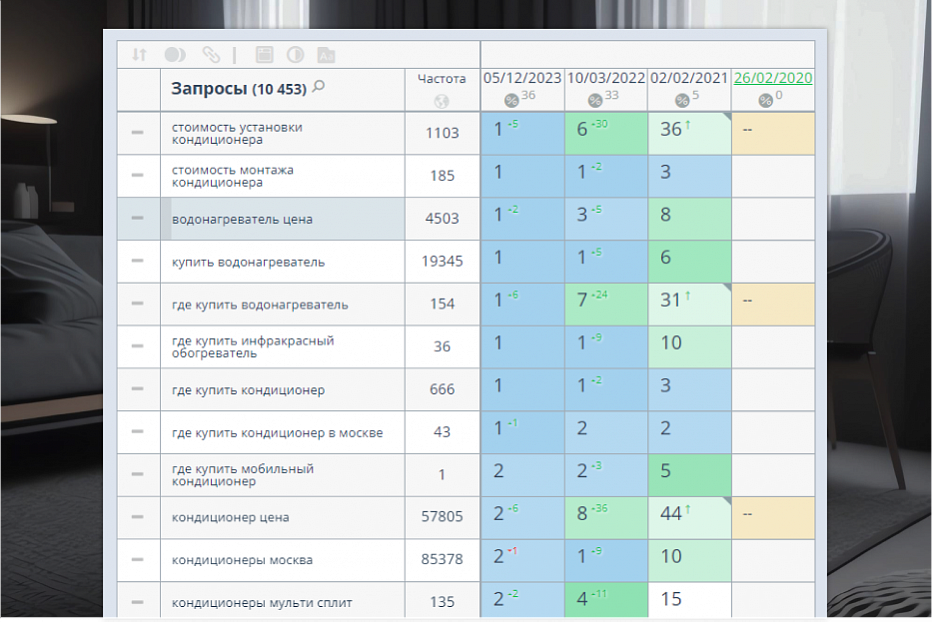The width and height of the screenshot is (932, 622).
Task: Click frequency value 85378
Action: point(442,559)
